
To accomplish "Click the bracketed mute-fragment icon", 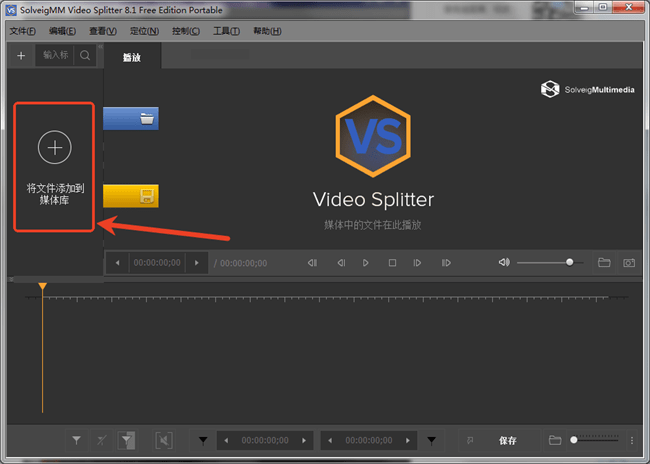I will coord(164,440).
